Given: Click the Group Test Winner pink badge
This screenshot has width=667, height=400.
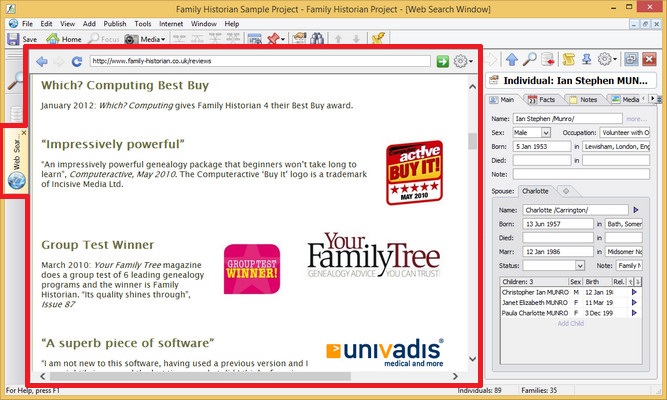Looking at the screenshot, I should 252,269.
